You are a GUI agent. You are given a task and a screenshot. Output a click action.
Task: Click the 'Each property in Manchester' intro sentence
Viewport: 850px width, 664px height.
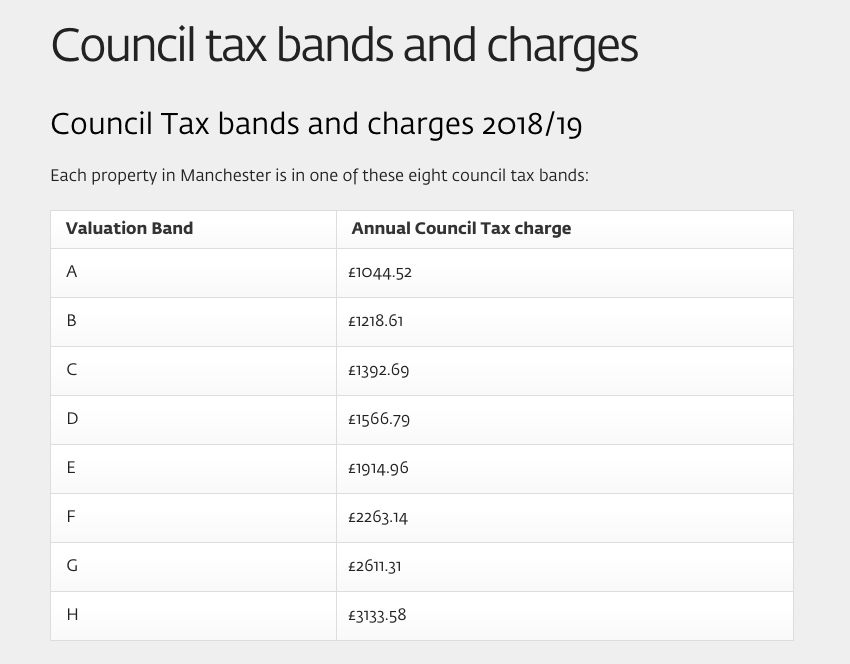click(319, 176)
